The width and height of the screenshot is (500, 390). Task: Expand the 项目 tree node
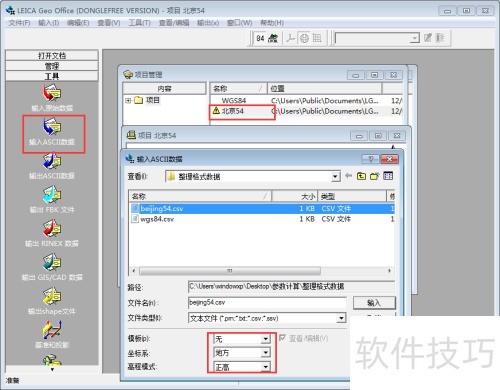[128, 100]
